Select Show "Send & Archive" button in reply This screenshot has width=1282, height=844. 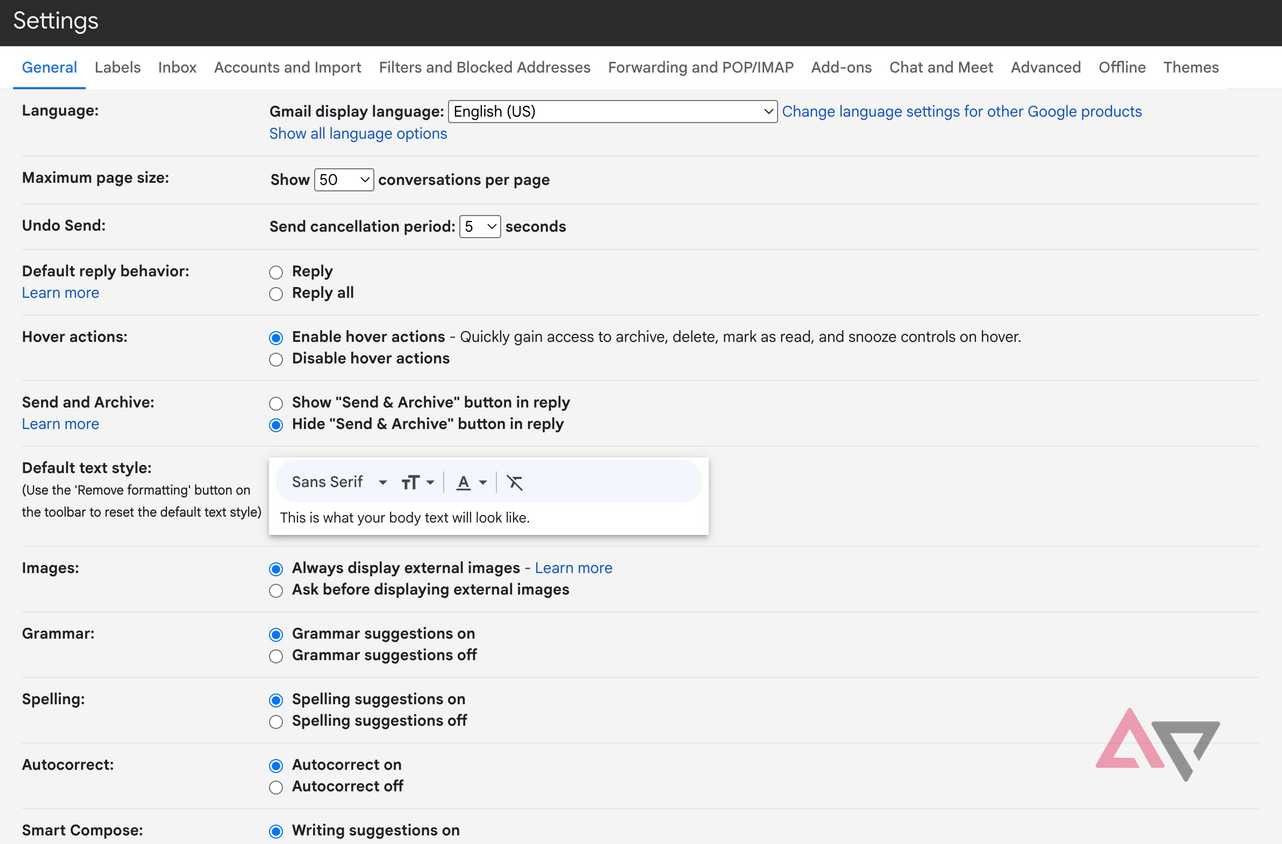(x=276, y=403)
